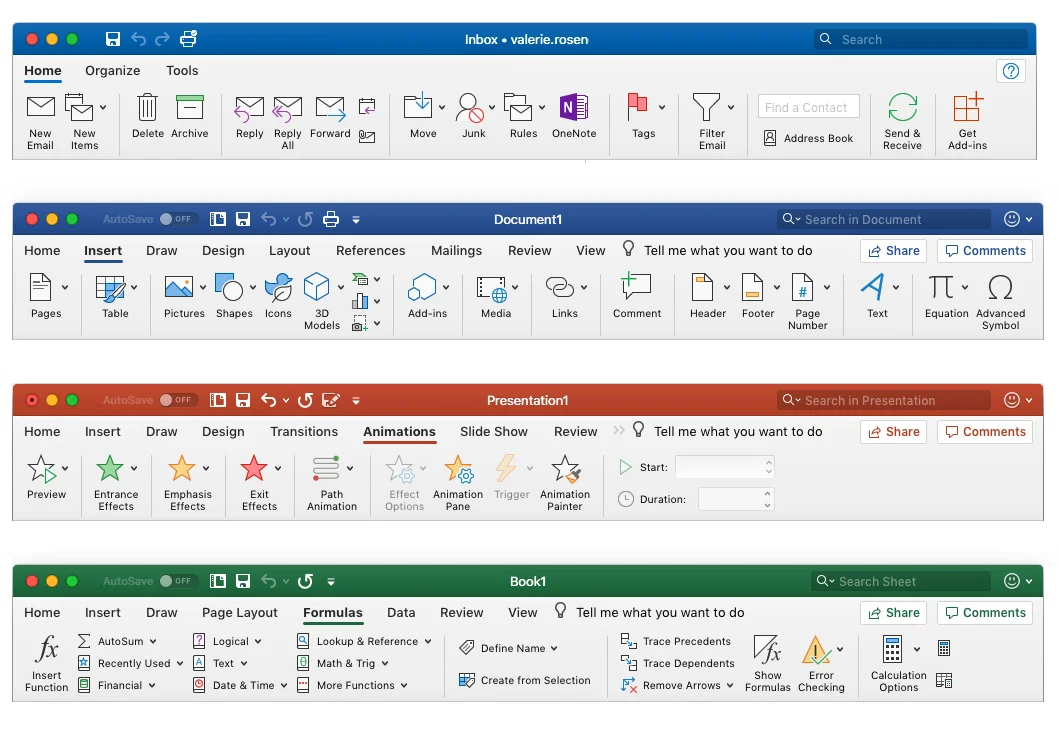Expand Tags dropdown arrow in Outlook
This screenshot has height=733, width=1059.
pos(662,107)
